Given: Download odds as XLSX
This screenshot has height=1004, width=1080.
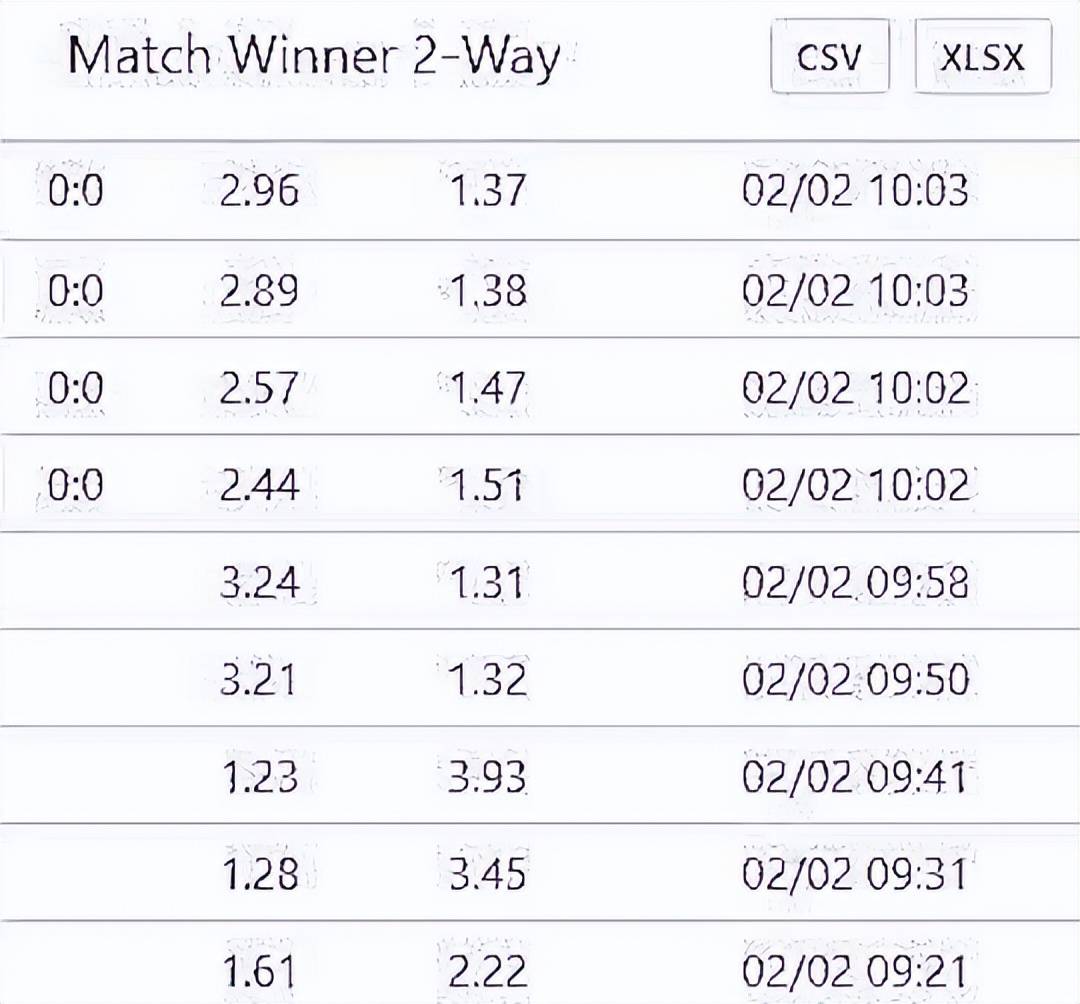Looking at the screenshot, I should coord(982,57).
